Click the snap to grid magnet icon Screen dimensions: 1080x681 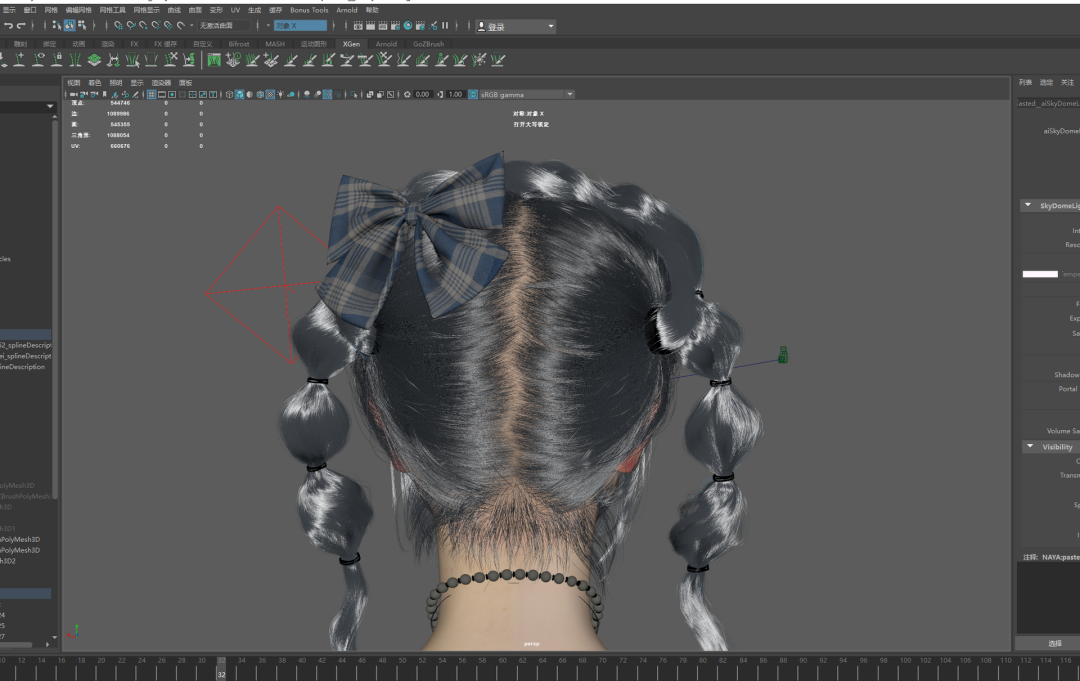[118, 25]
